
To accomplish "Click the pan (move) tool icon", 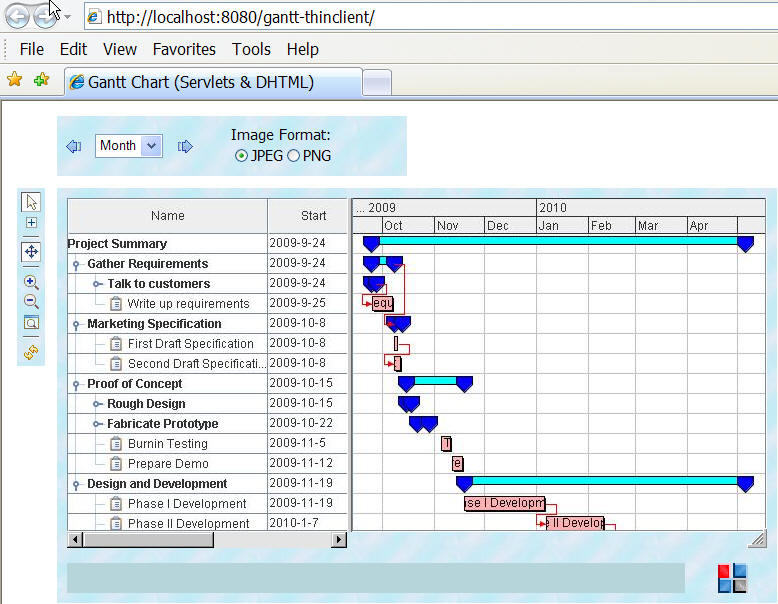I will tap(31, 252).
